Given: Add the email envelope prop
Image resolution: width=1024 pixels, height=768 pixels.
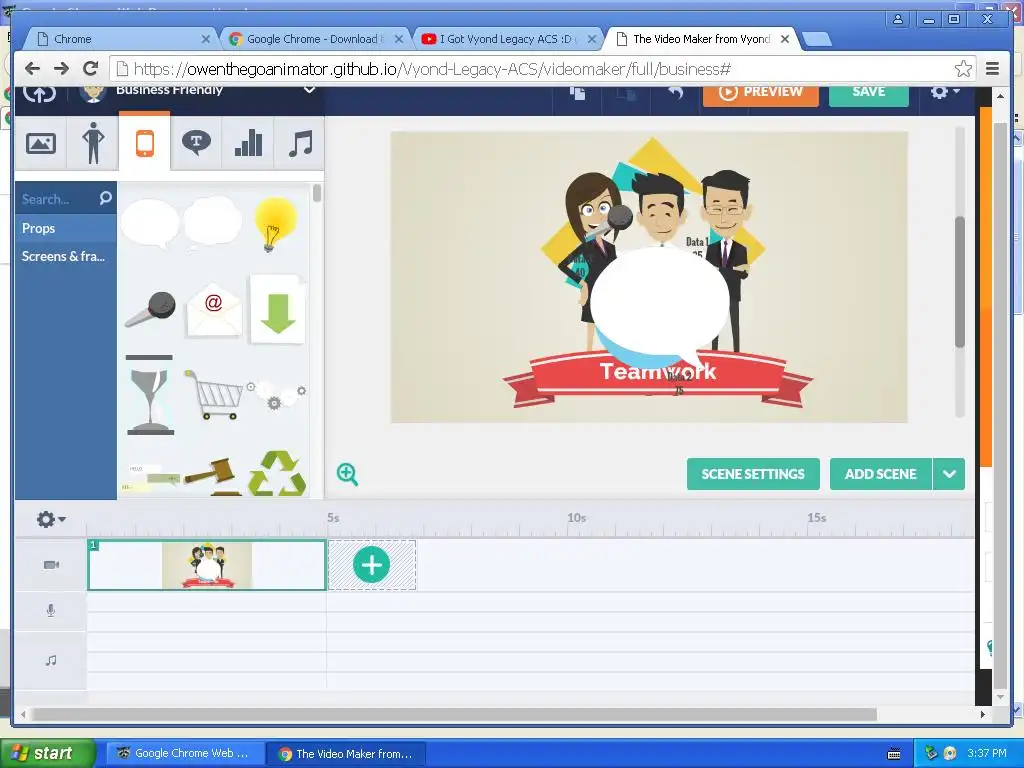Looking at the screenshot, I should [214, 312].
